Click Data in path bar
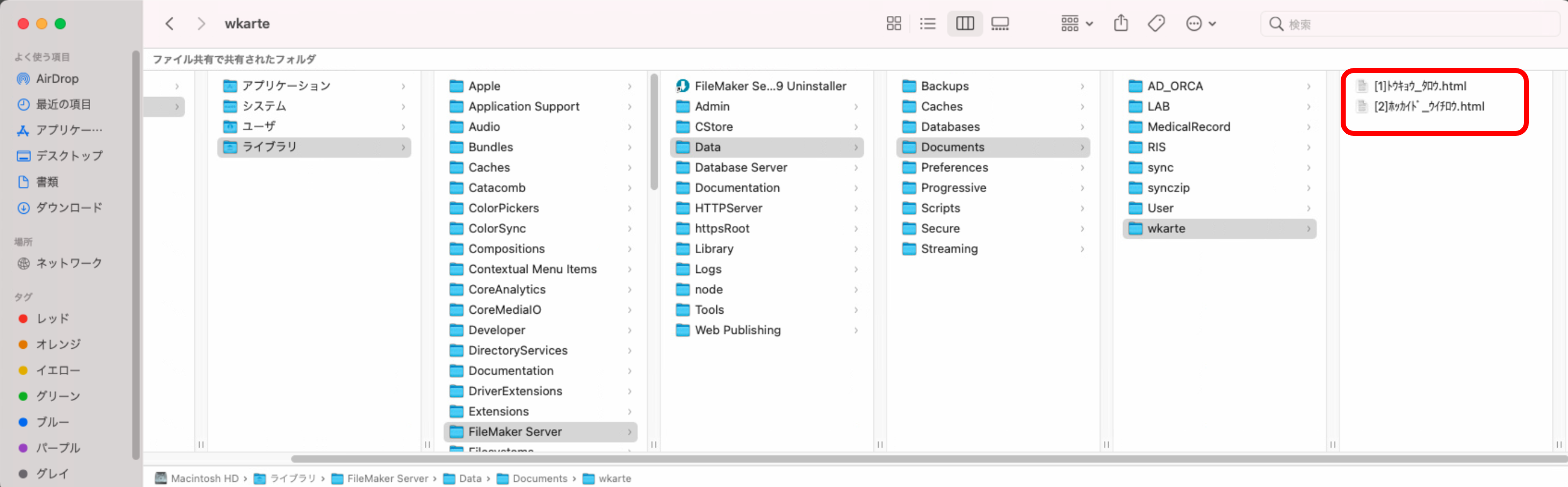The width and height of the screenshot is (1568, 487). [x=463, y=478]
